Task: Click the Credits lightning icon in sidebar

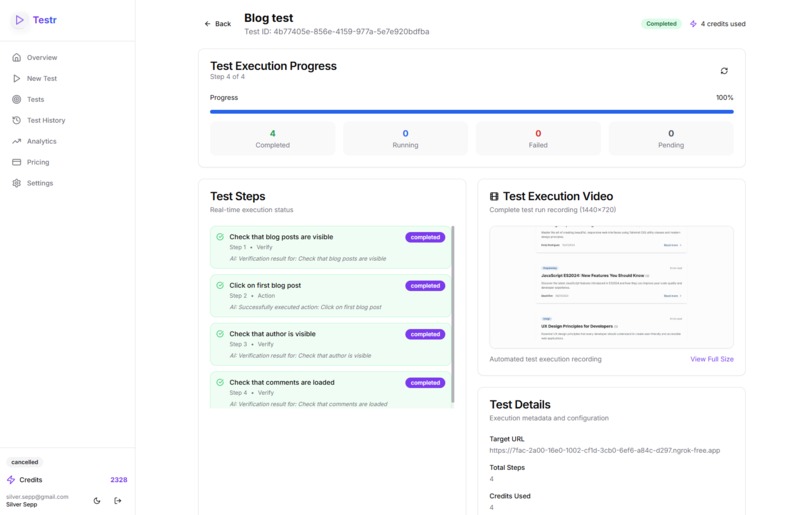Action: tap(11, 480)
